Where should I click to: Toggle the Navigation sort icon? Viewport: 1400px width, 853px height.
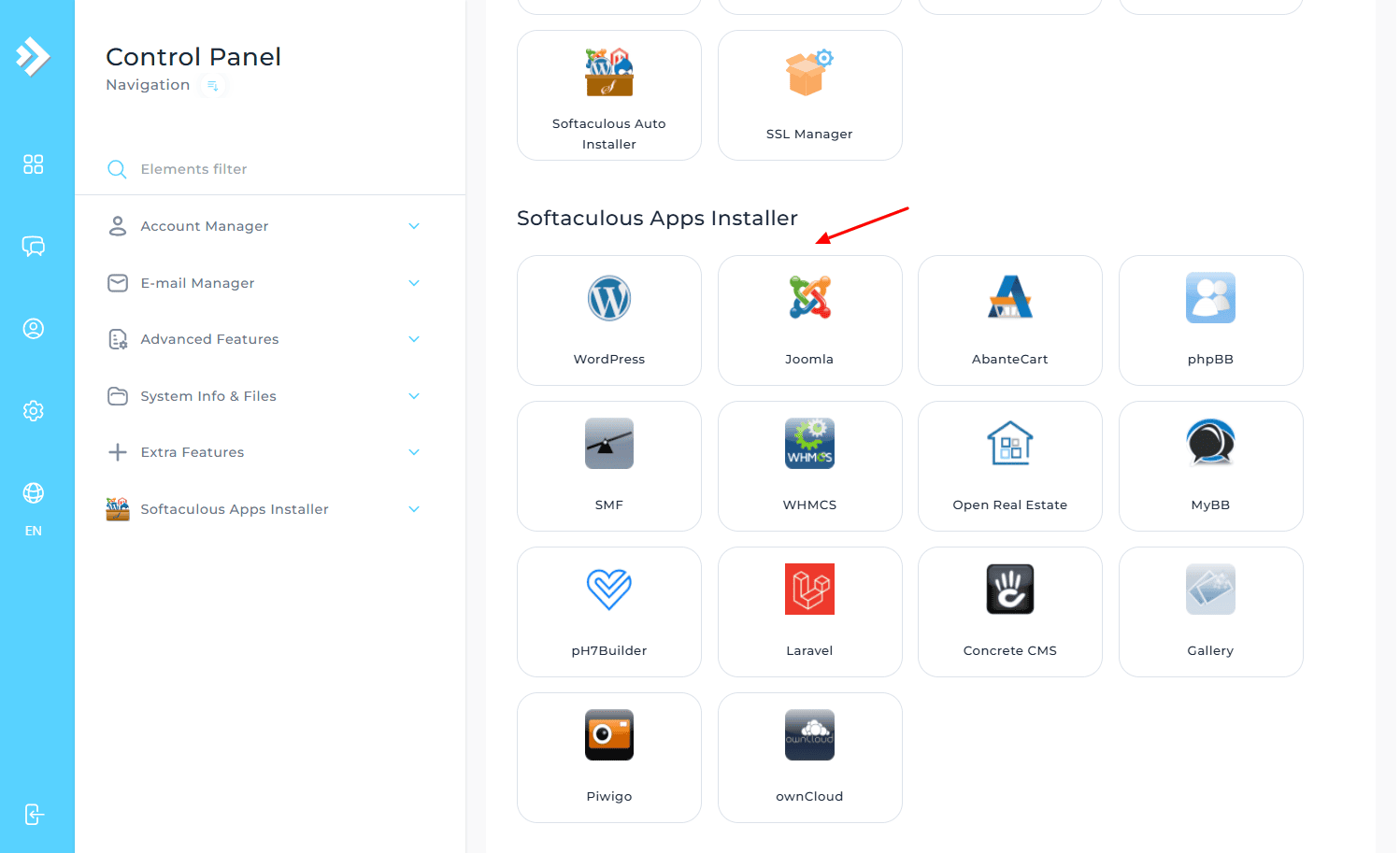(213, 86)
